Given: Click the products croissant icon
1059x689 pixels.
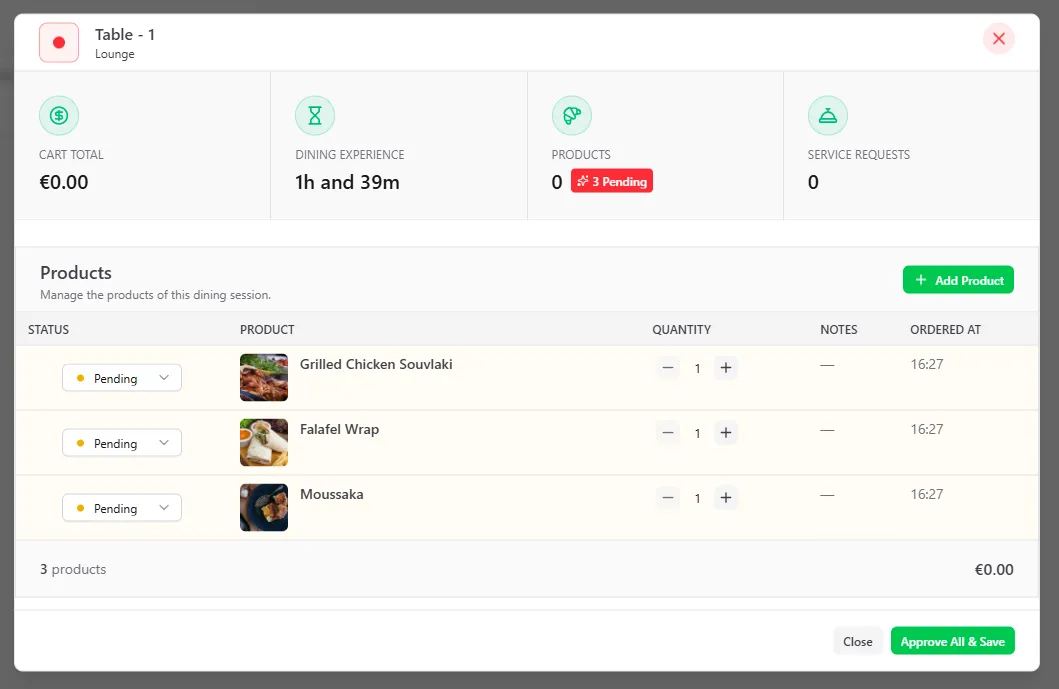Looking at the screenshot, I should coord(572,116).
